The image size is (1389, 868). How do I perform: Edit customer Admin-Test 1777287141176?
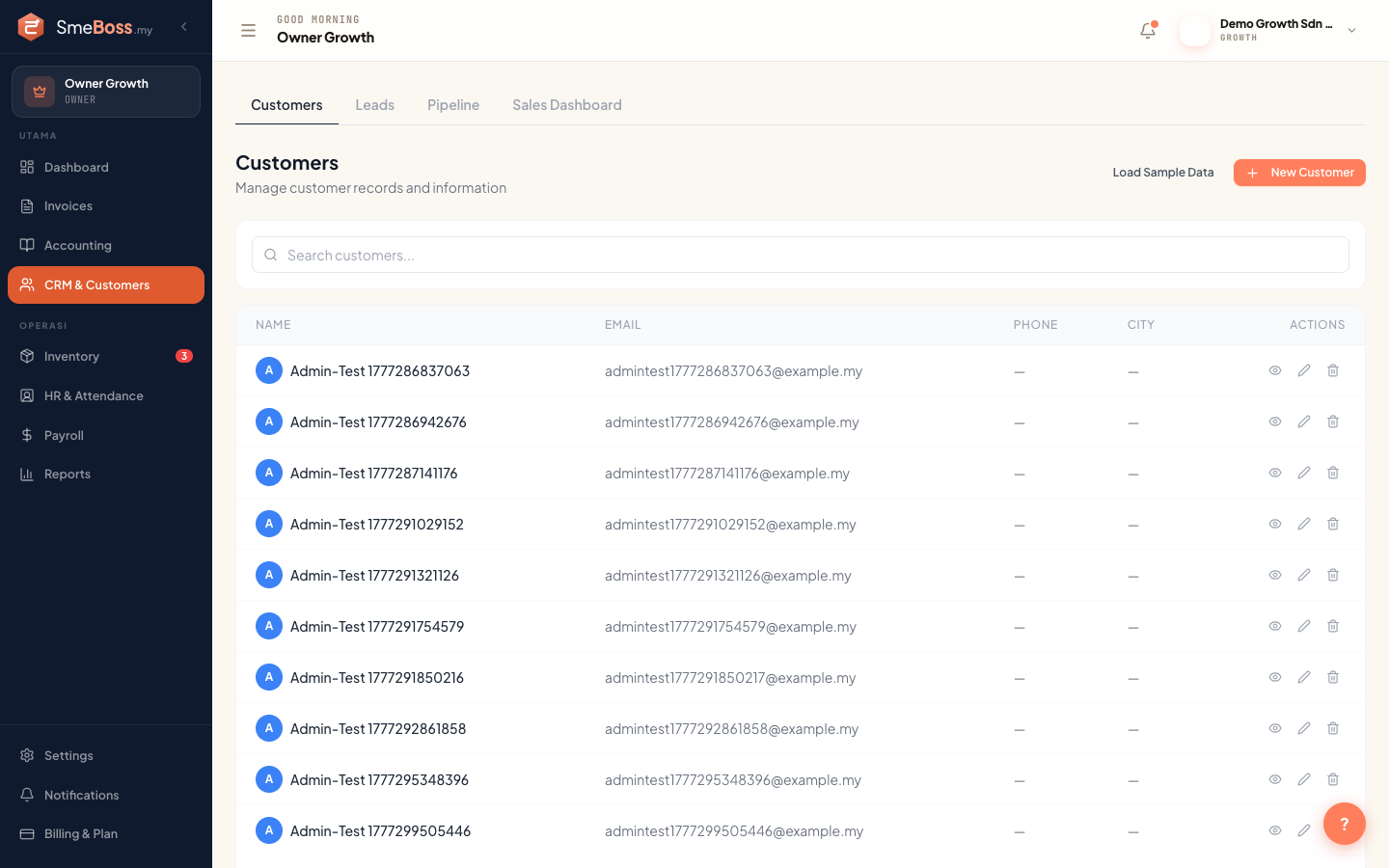(1304, 473)
